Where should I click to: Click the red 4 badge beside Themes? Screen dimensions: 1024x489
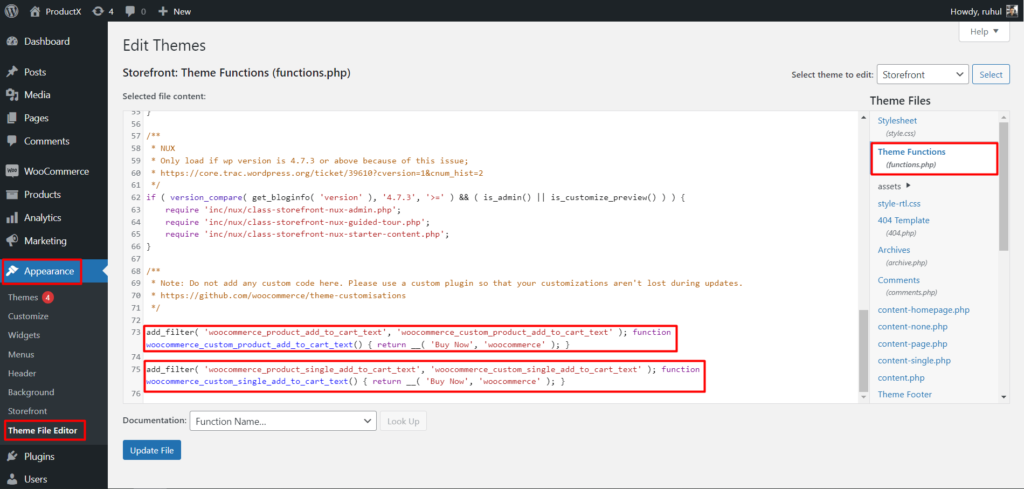coord(48,297)
